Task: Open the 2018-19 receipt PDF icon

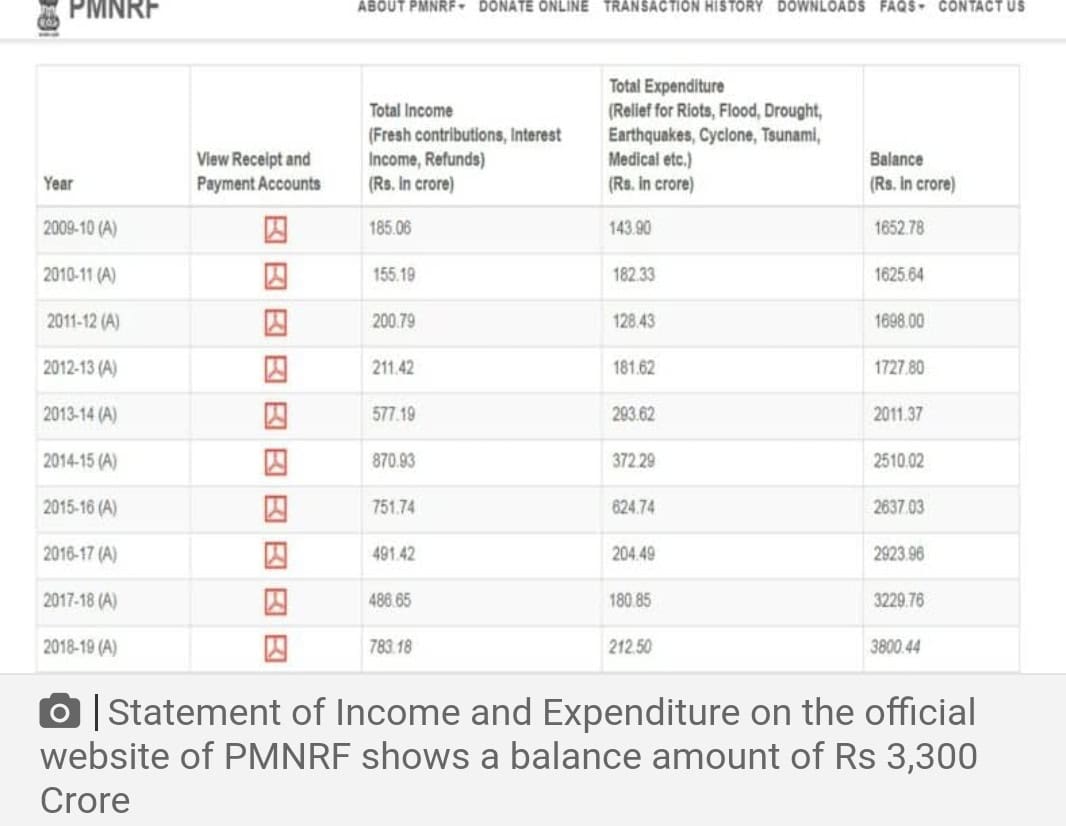Action: [275, 649]
